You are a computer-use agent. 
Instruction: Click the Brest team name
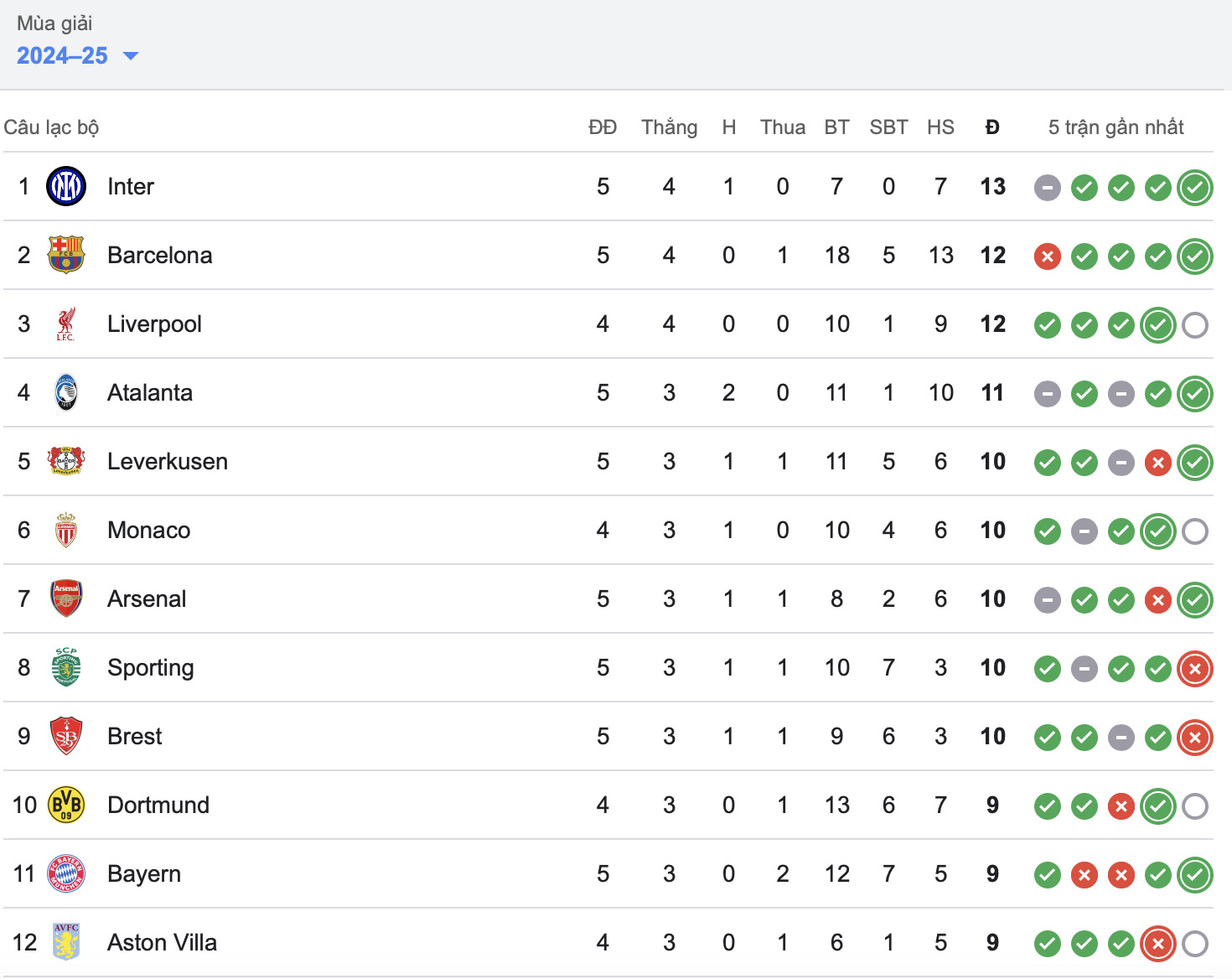pyautogui.click(x=135, y=736)
